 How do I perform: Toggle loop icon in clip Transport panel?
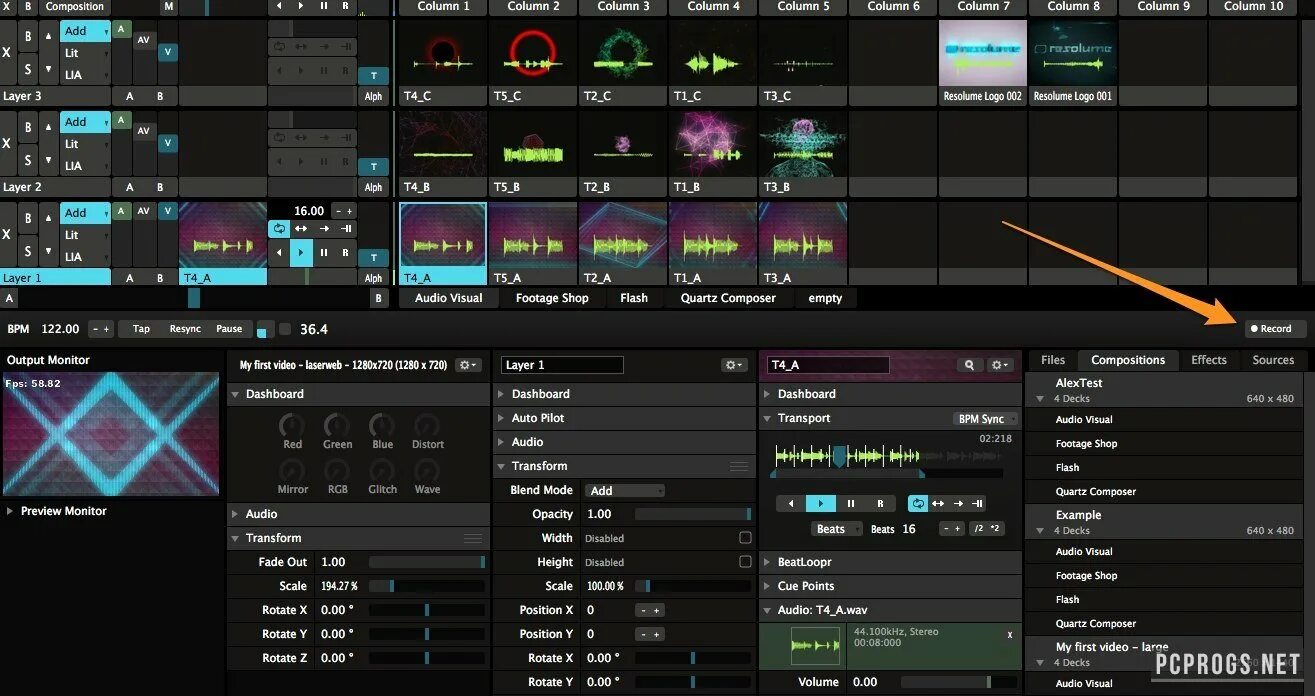click(x=917, y=503)
